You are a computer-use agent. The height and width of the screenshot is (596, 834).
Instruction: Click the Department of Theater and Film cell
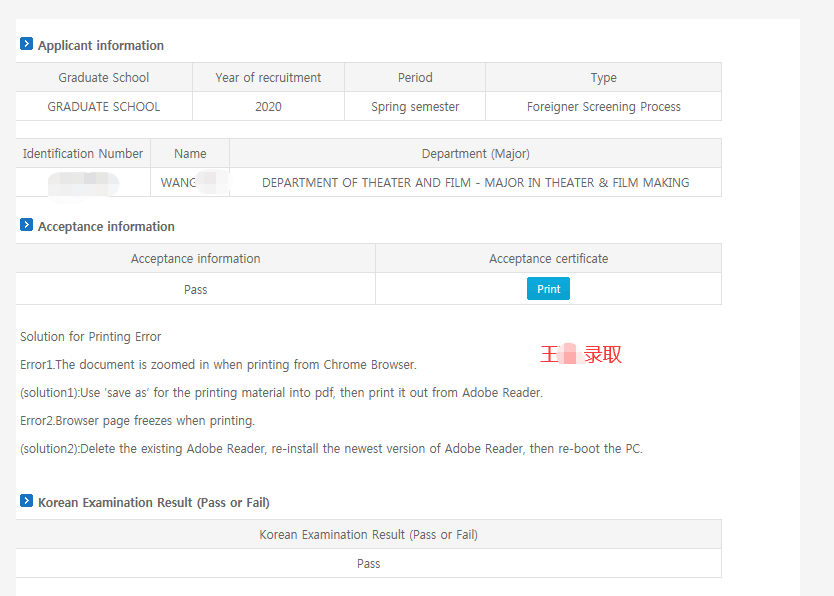pos(475,182)
